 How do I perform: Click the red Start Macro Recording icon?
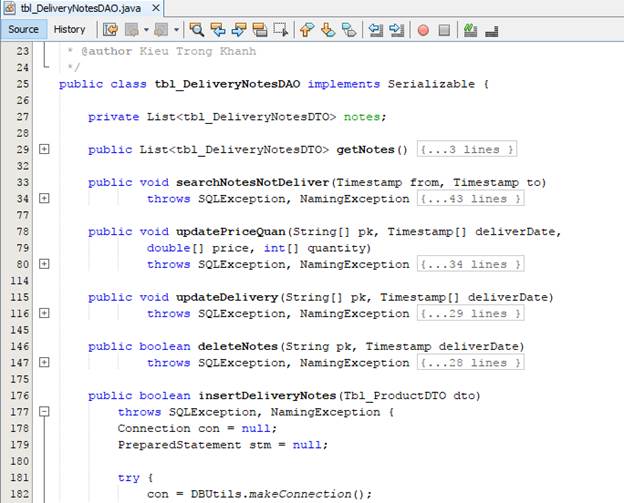click(x=423, y=30)
